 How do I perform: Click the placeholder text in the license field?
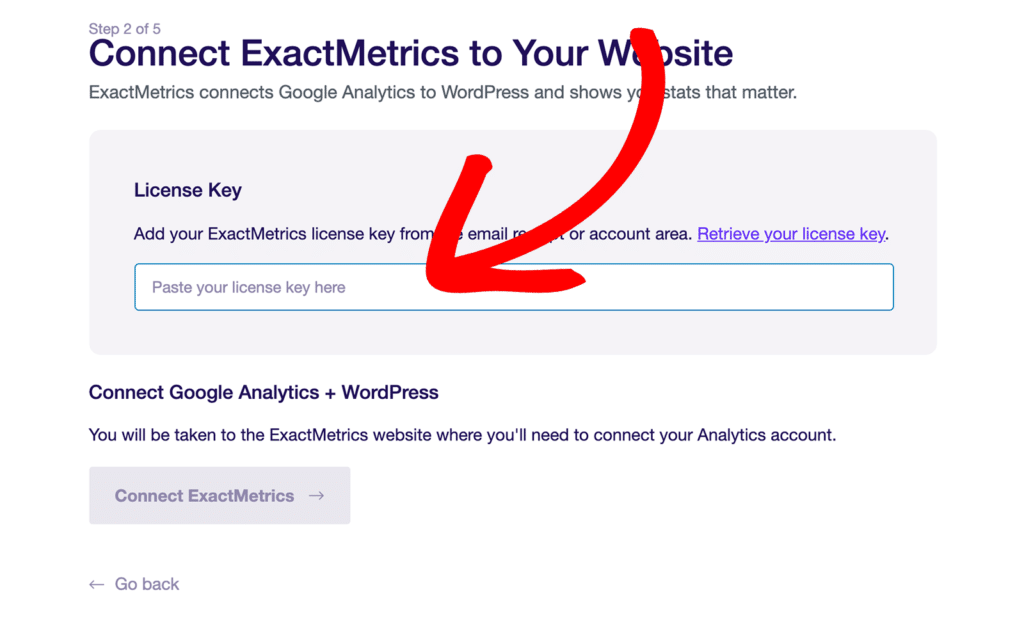point(249,287)
